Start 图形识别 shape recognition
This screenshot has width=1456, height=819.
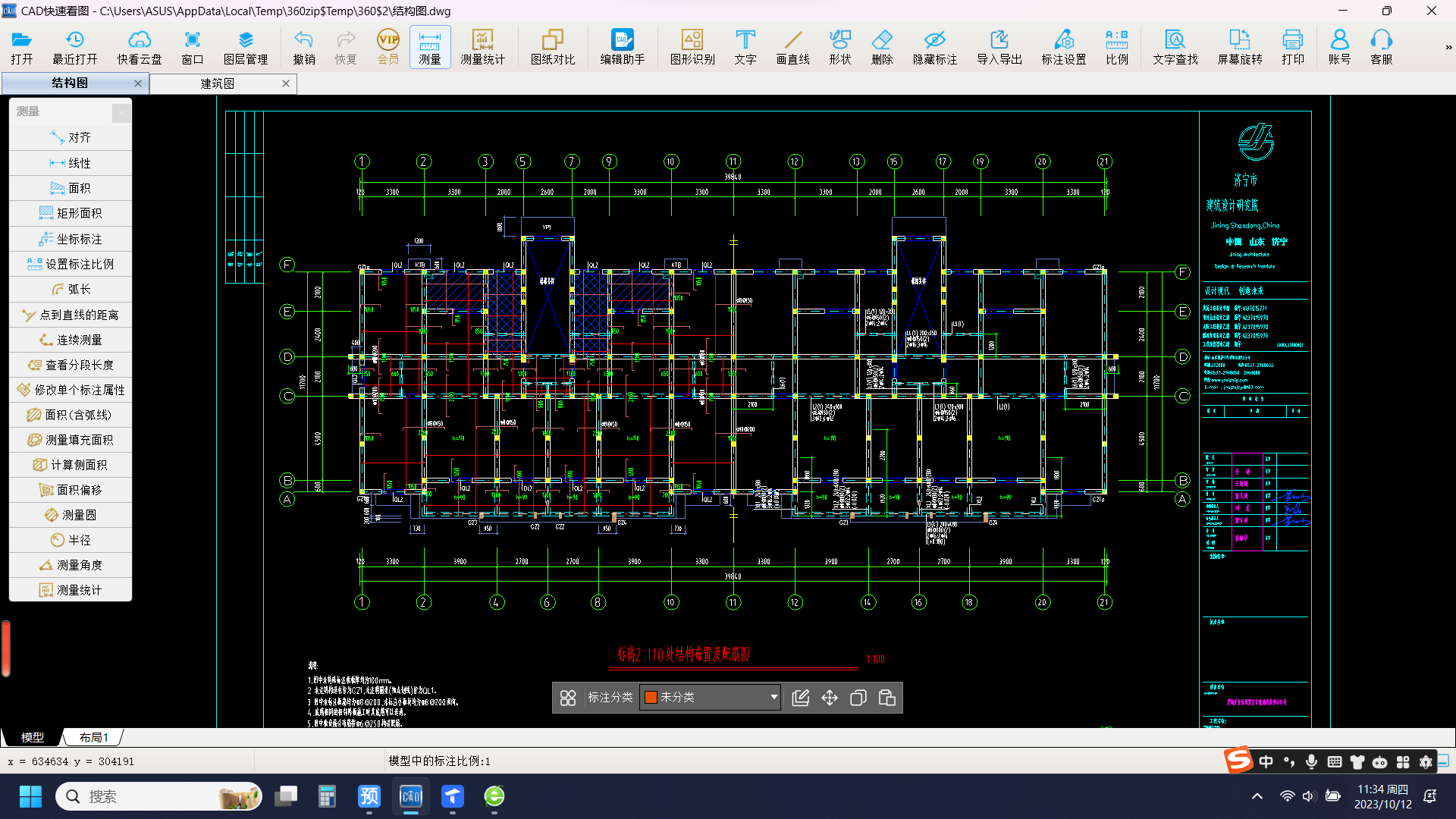click(x=692, y=47)
